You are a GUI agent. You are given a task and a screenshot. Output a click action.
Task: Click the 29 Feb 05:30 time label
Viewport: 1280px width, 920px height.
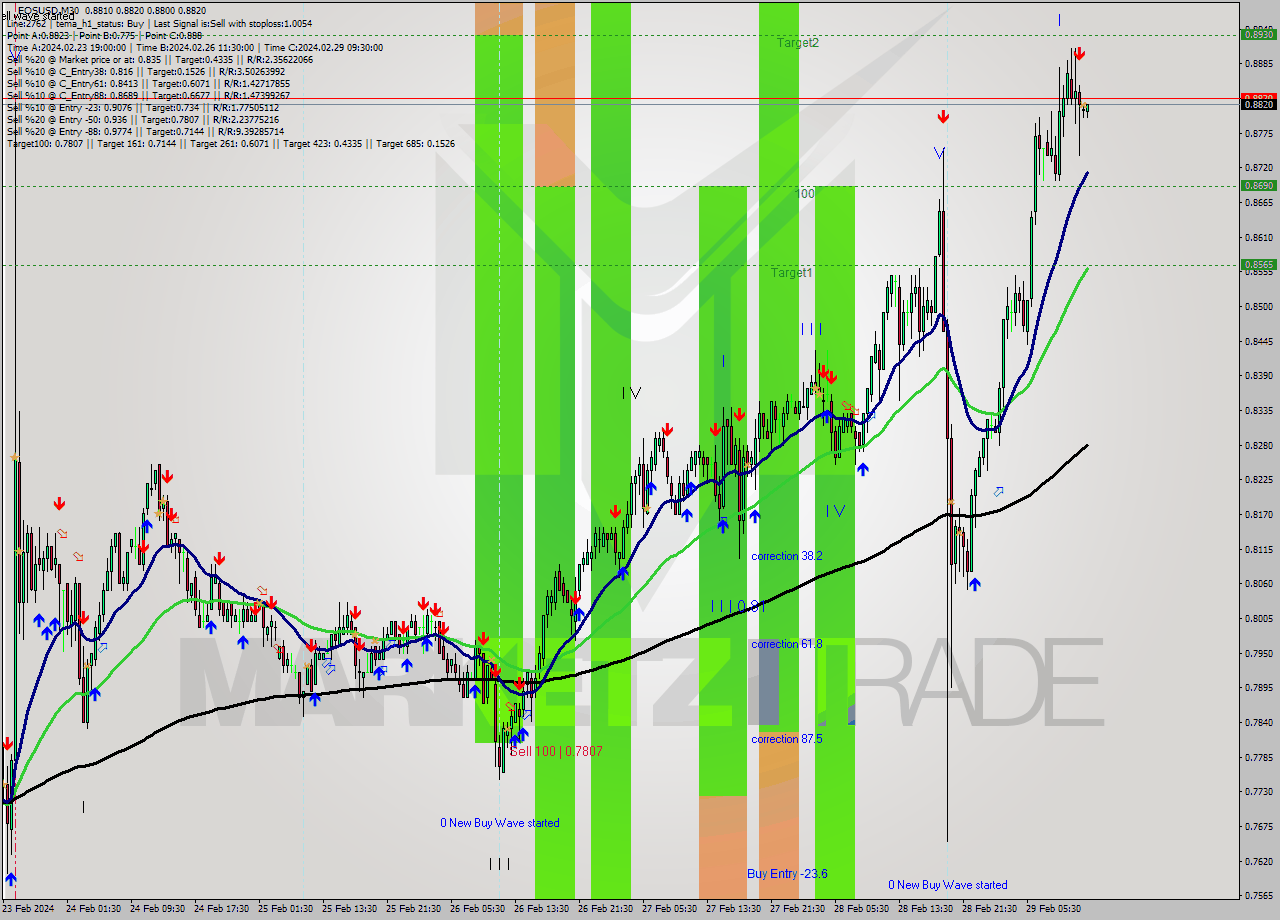click(1054, 909)
